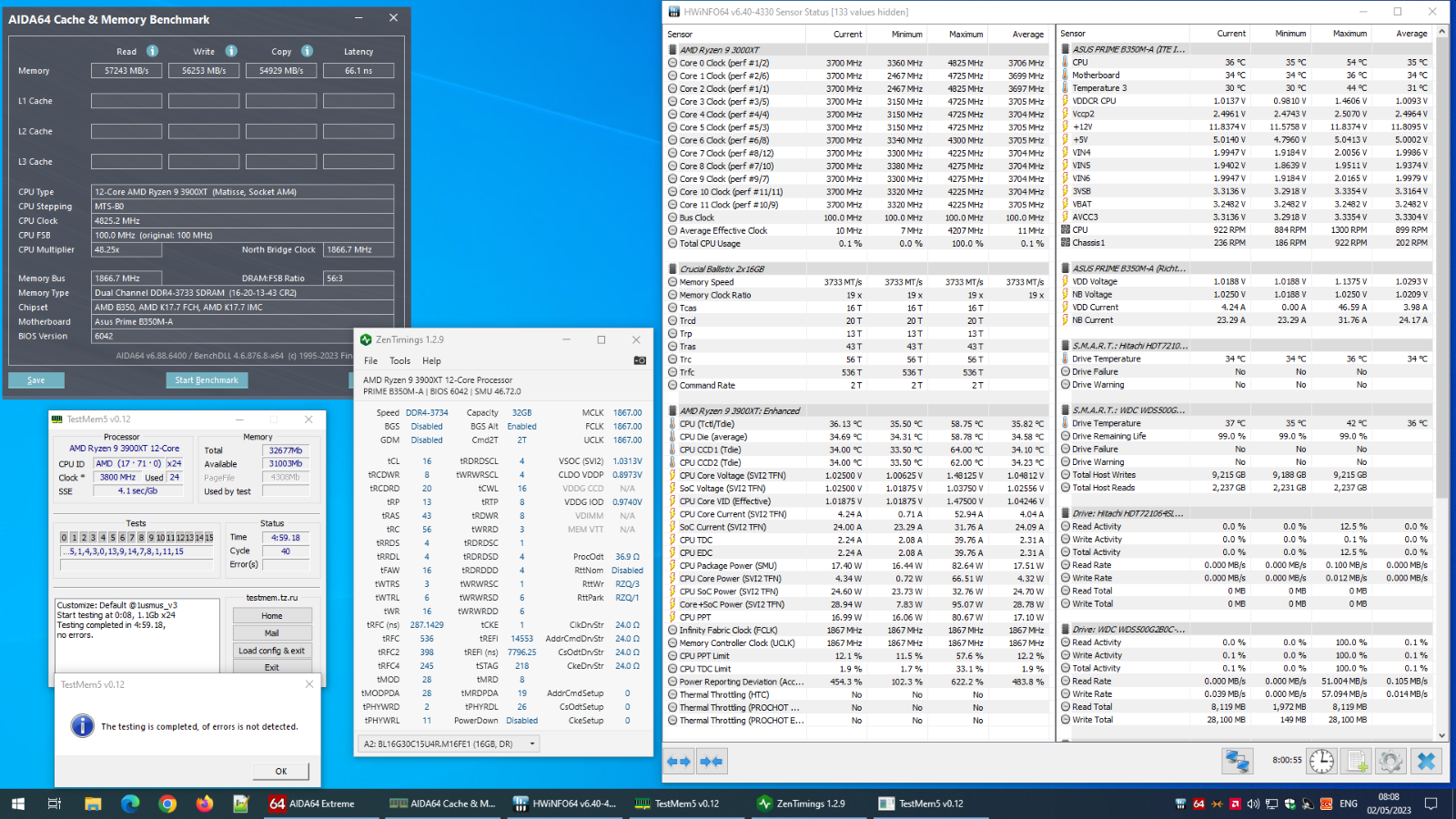Click the CPU (Tctl/Tdie) sensor row
This screenshot has width=1456, height=819.
pyautogui.click(x=857, y=424)
